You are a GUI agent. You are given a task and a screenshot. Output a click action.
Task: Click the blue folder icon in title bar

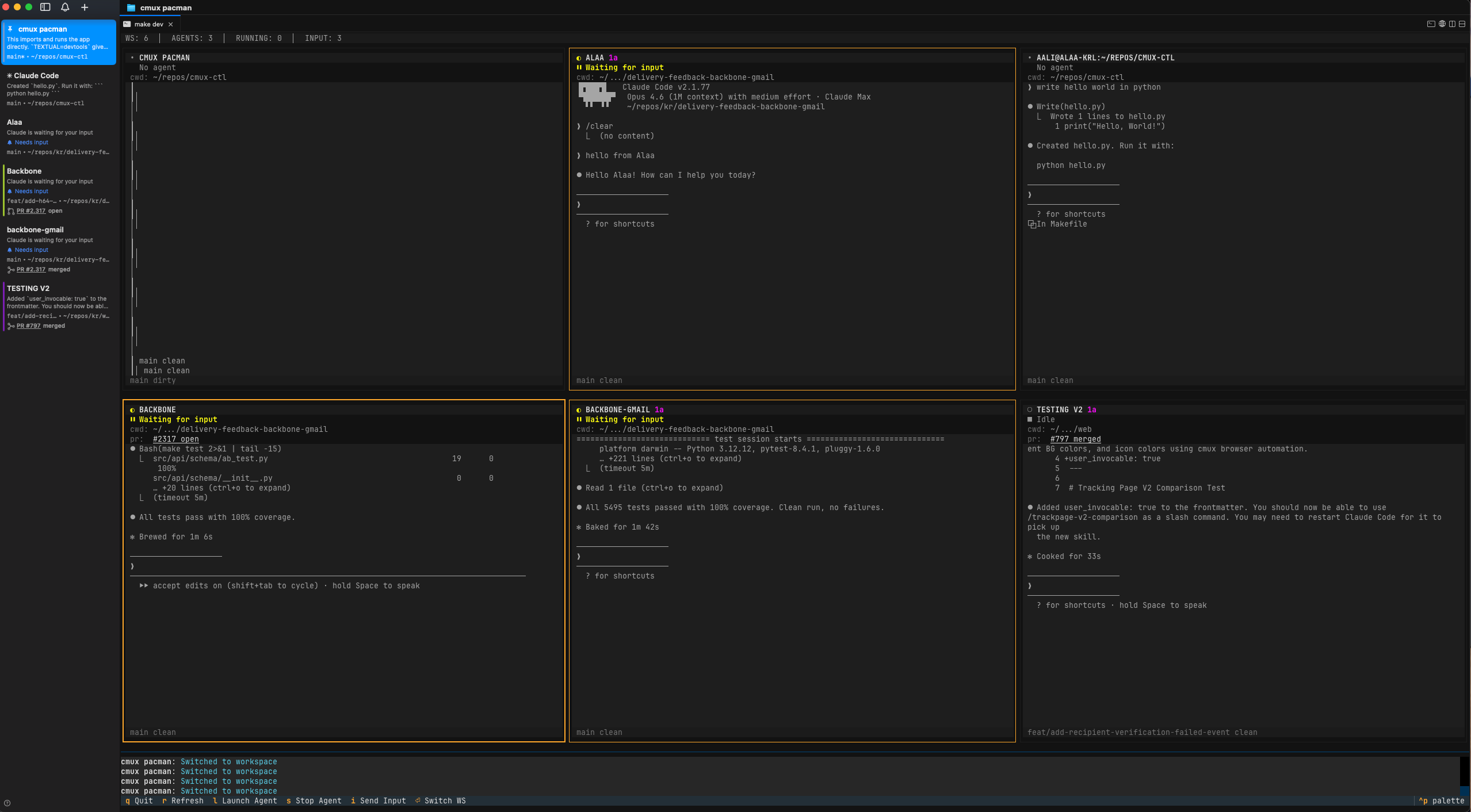click(131, 7)
